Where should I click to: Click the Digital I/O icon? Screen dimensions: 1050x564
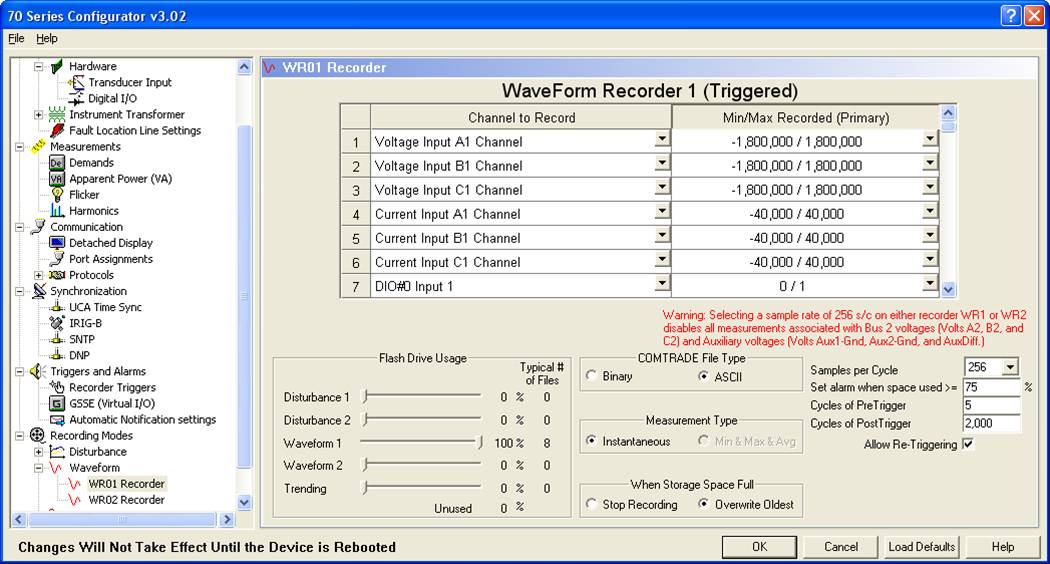(x=76, y=98)
